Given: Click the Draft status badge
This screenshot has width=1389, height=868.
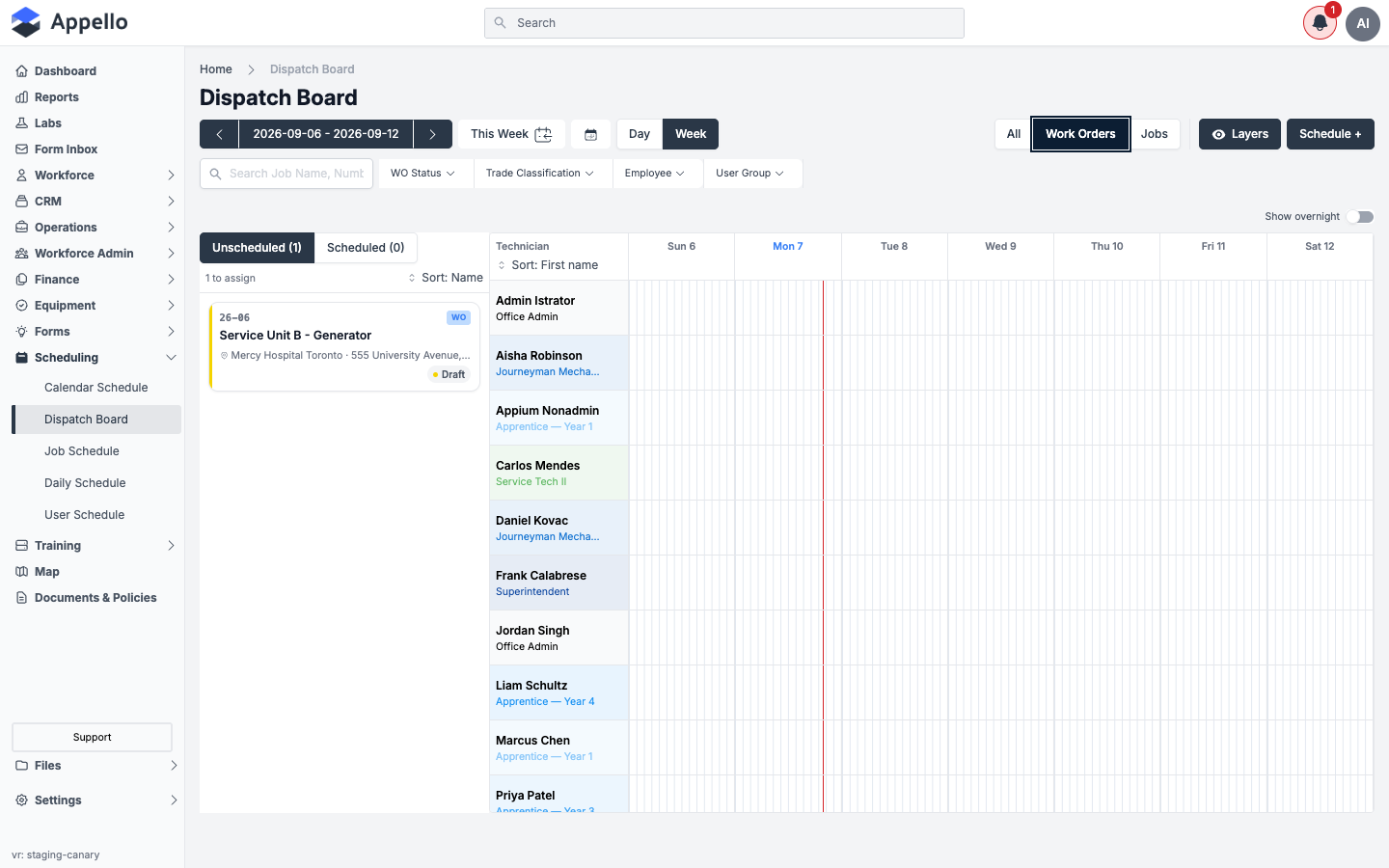Looking at the screenshot, I should pos(449,375).
